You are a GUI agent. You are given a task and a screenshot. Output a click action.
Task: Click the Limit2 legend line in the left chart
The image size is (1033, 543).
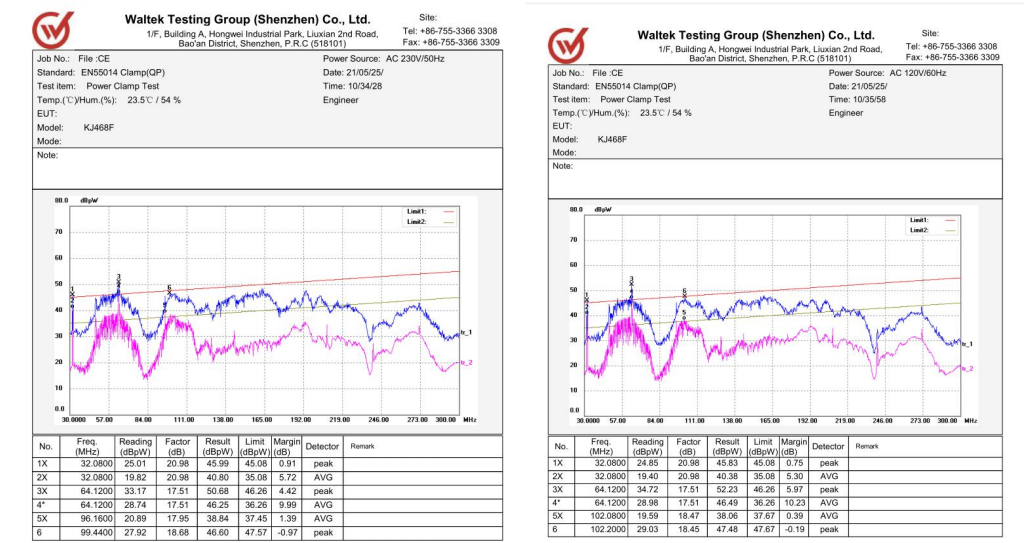449,222
